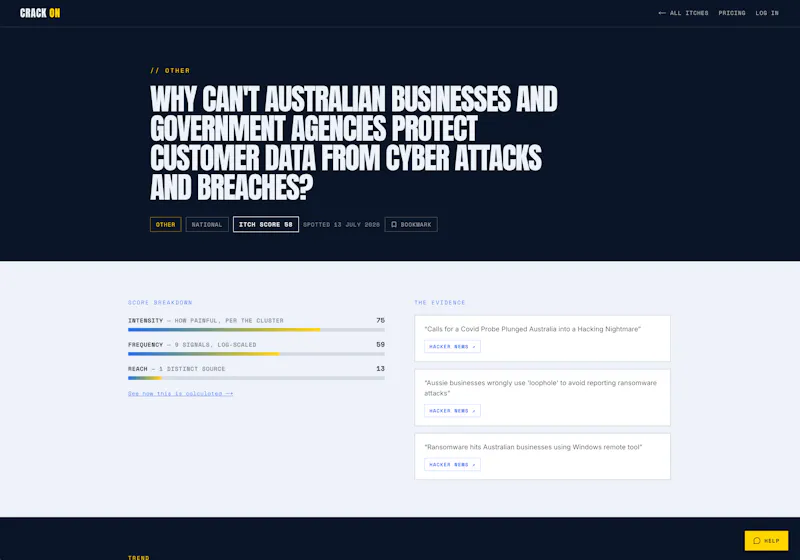The width and height of the screenshot is (800, 560).
Task: Select the 'Aussie businesses wrongly use loophole' quote
Action: tap(540, 388)
